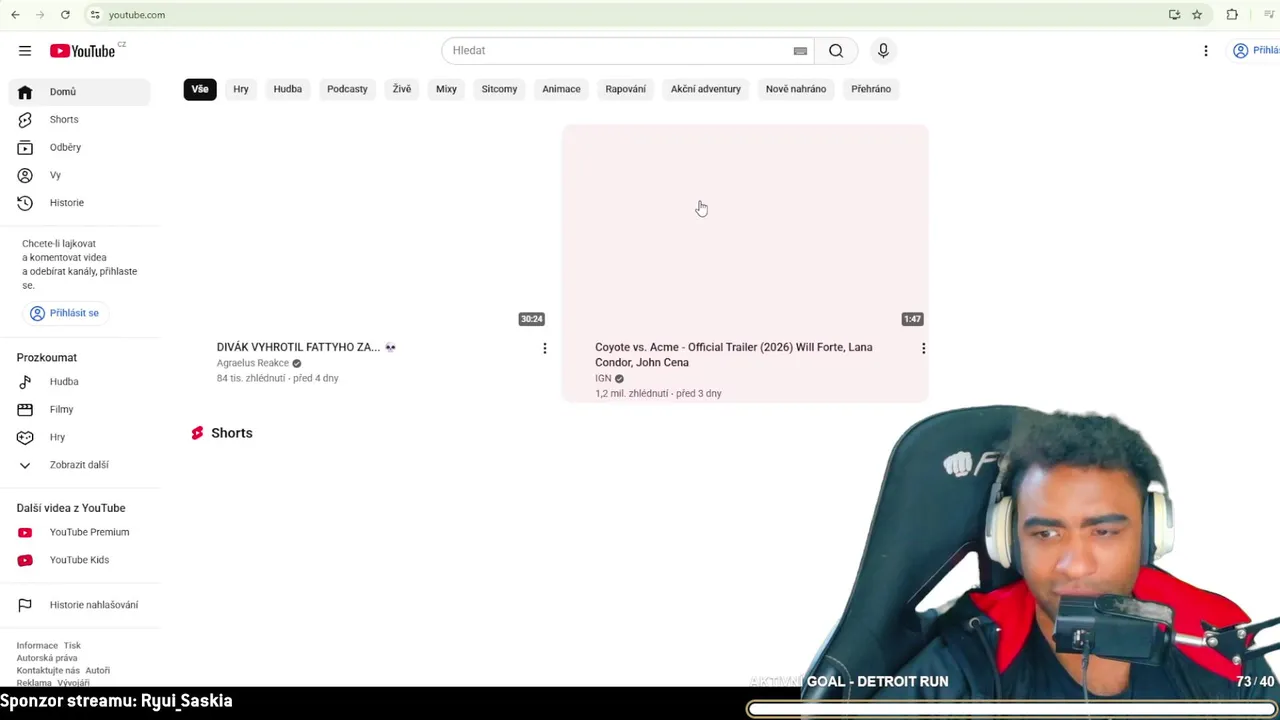Click Kontaktujte nás footer link
This screenshot has width=1280, height=720.
pyautogui.click(x=48, y=671)
